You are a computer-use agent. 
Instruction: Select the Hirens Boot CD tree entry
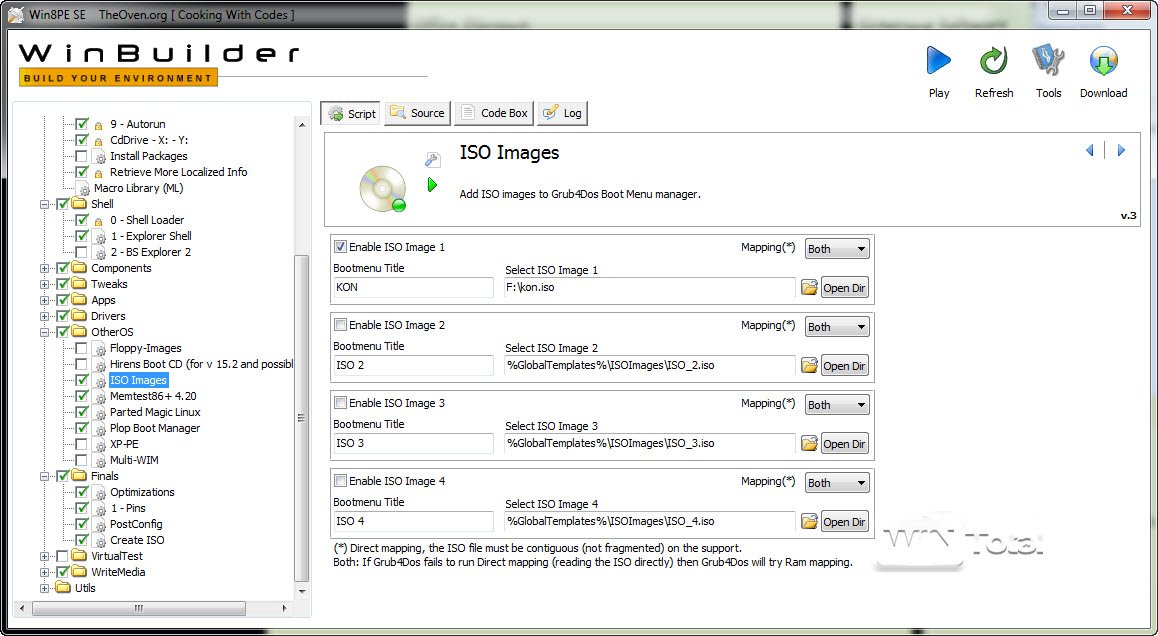point(201,364)
